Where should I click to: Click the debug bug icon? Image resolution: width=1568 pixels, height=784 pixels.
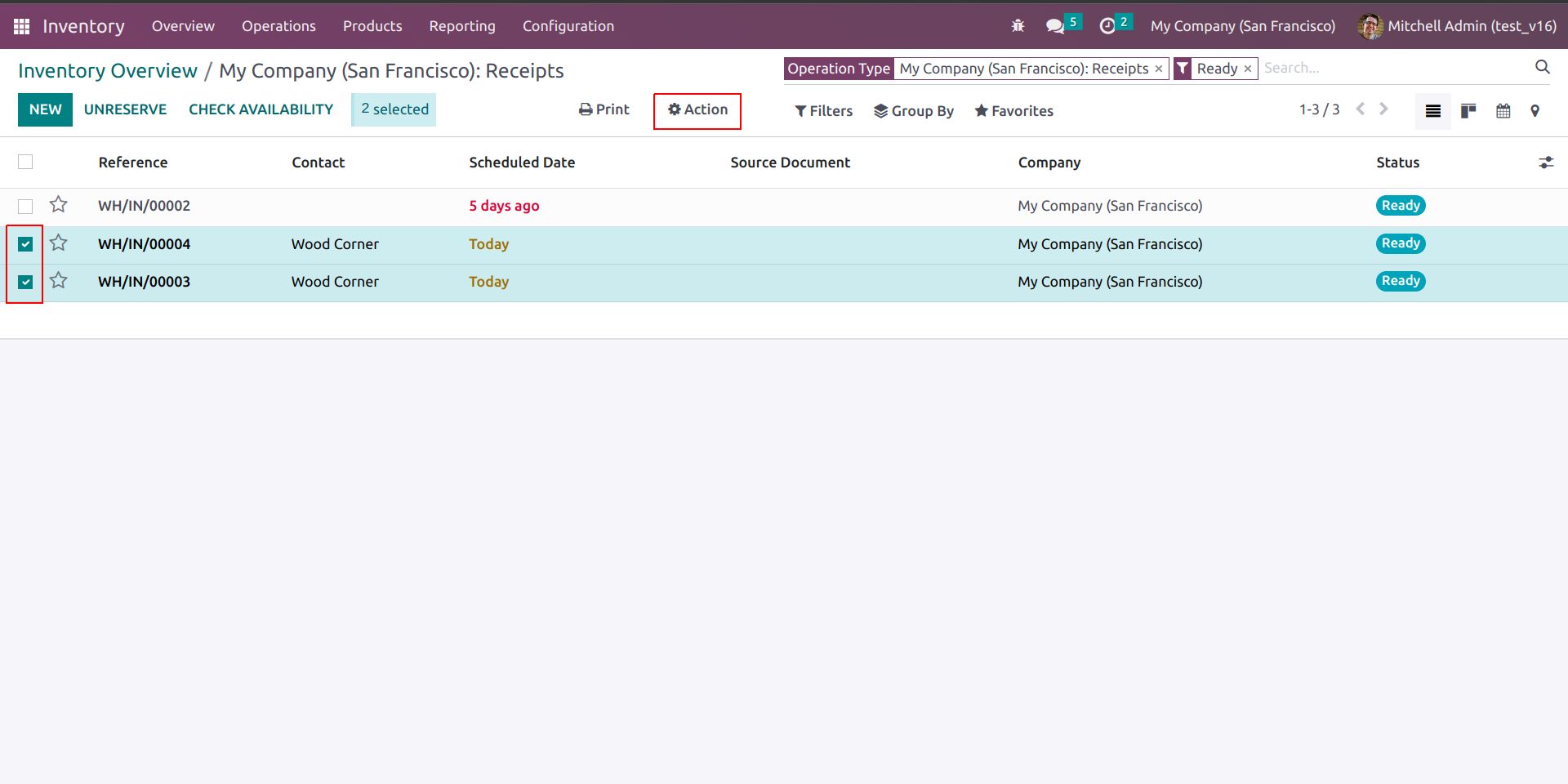pos(1018,26)
